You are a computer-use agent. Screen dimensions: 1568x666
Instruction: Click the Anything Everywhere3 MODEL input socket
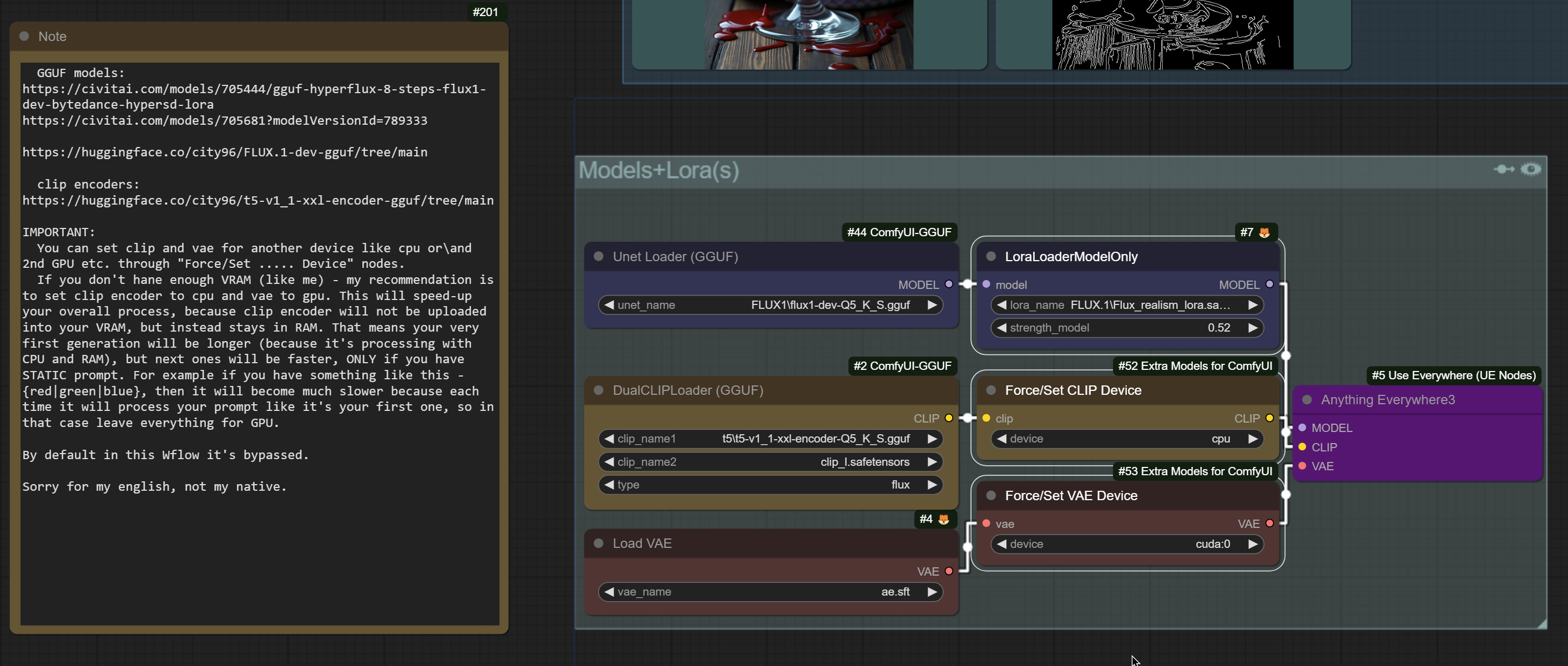pyautogui.click(x=1302, y=428)
